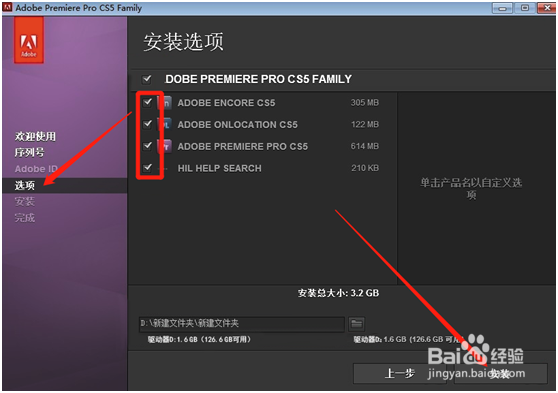This screenshot has height=393, width=558.
Task: Minimize the installer window
Action: [x=502, y=8]
